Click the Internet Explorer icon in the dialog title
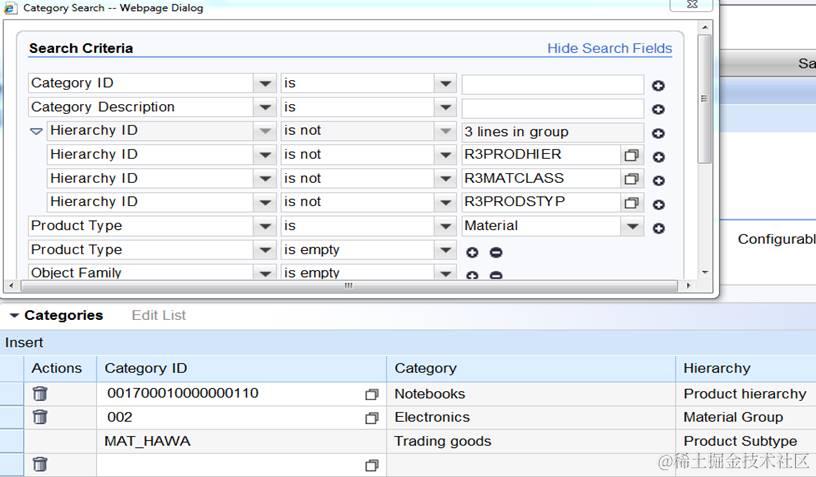 click(x=10, y=8)
